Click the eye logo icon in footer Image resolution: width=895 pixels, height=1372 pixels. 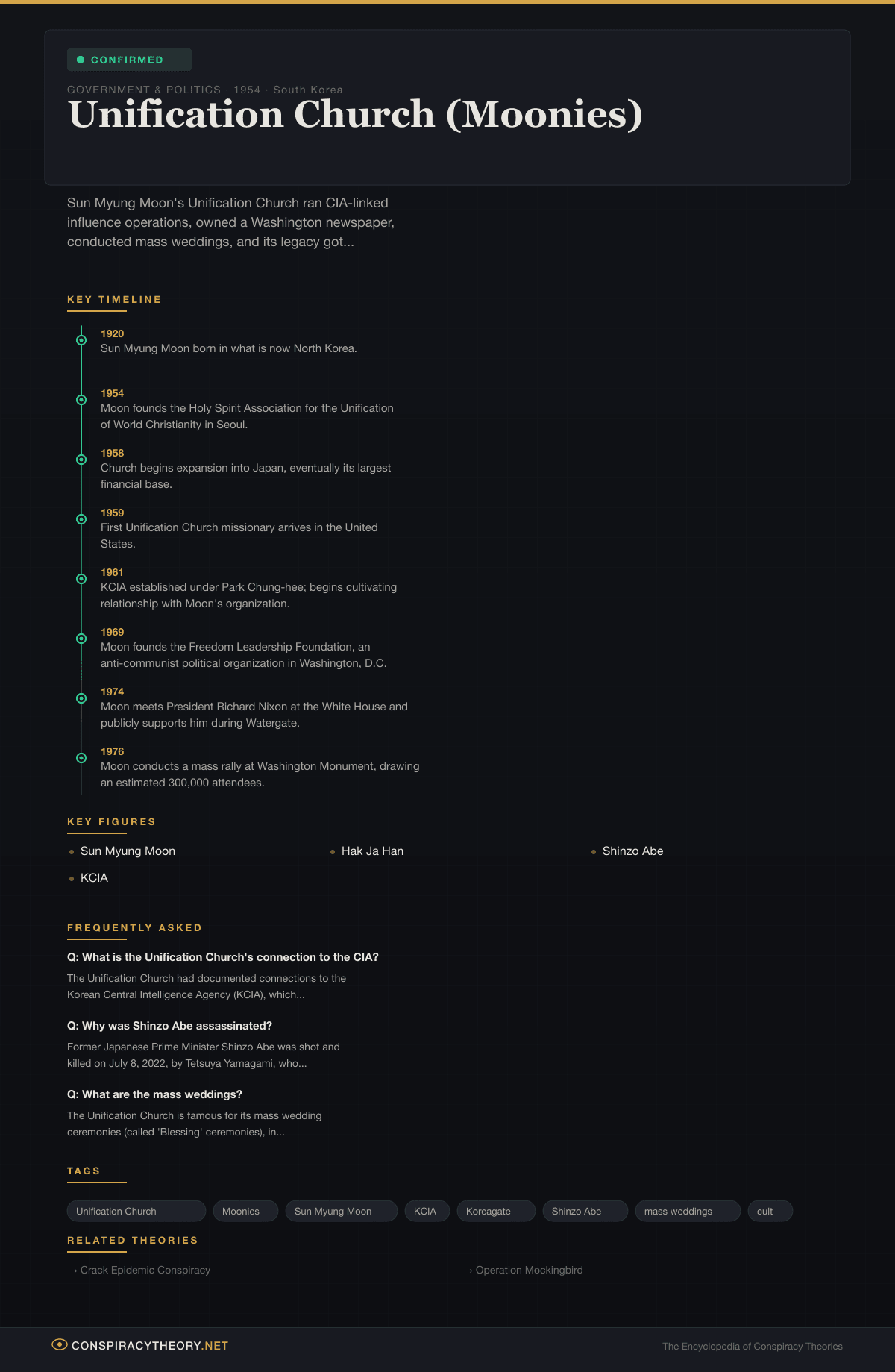click(x=60, y=1345)
